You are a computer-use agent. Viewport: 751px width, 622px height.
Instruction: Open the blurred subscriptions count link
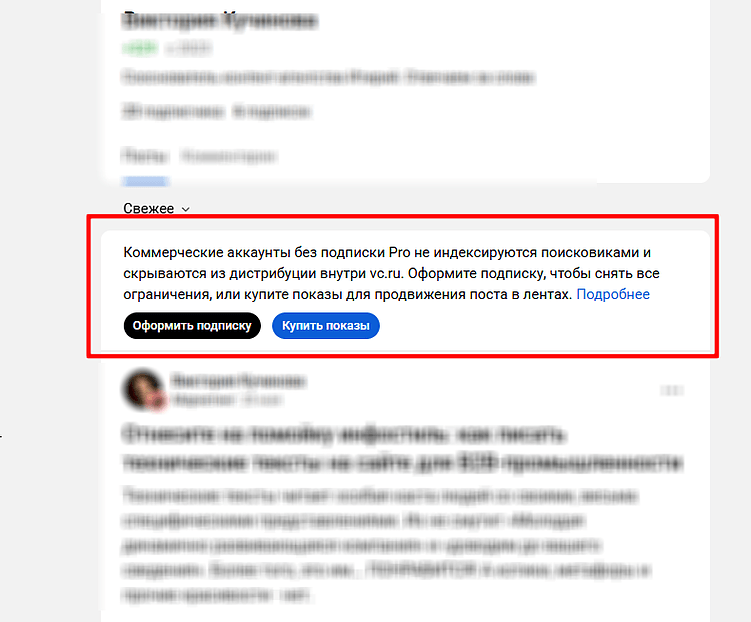[x=272, y=112]
